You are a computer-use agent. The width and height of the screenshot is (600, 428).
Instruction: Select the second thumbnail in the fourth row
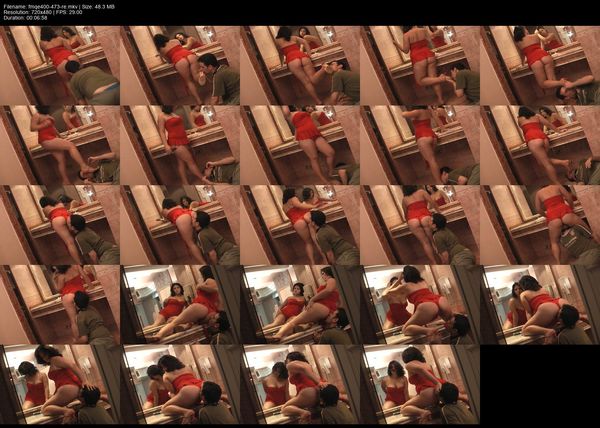[180, 305]
